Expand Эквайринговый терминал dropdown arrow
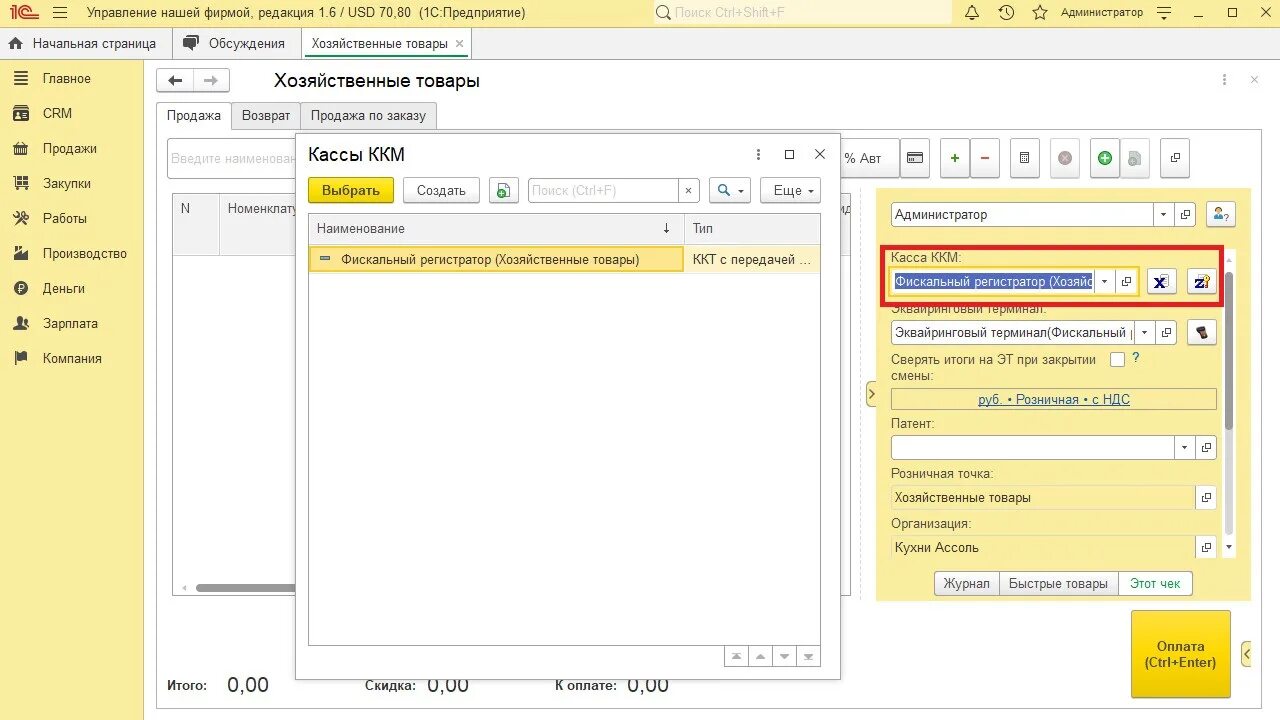 (x=1145, y=332)
